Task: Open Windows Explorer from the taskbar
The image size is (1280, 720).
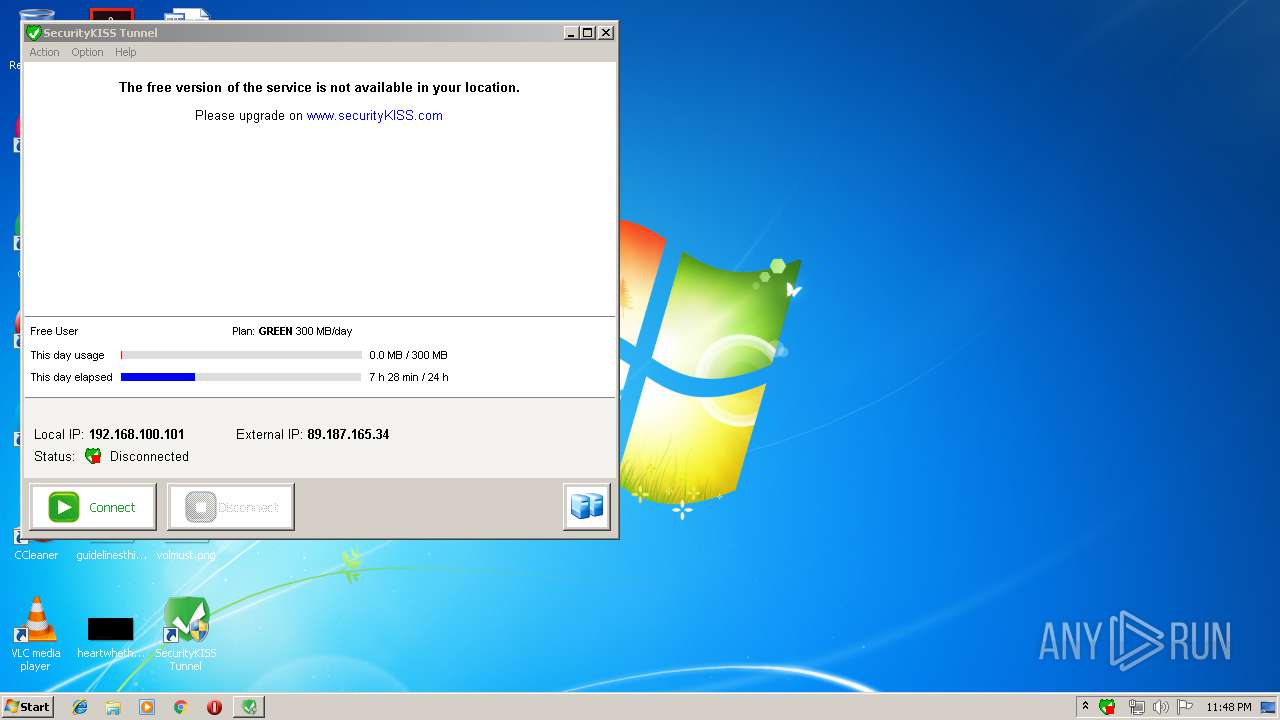Action: [113, 707]
